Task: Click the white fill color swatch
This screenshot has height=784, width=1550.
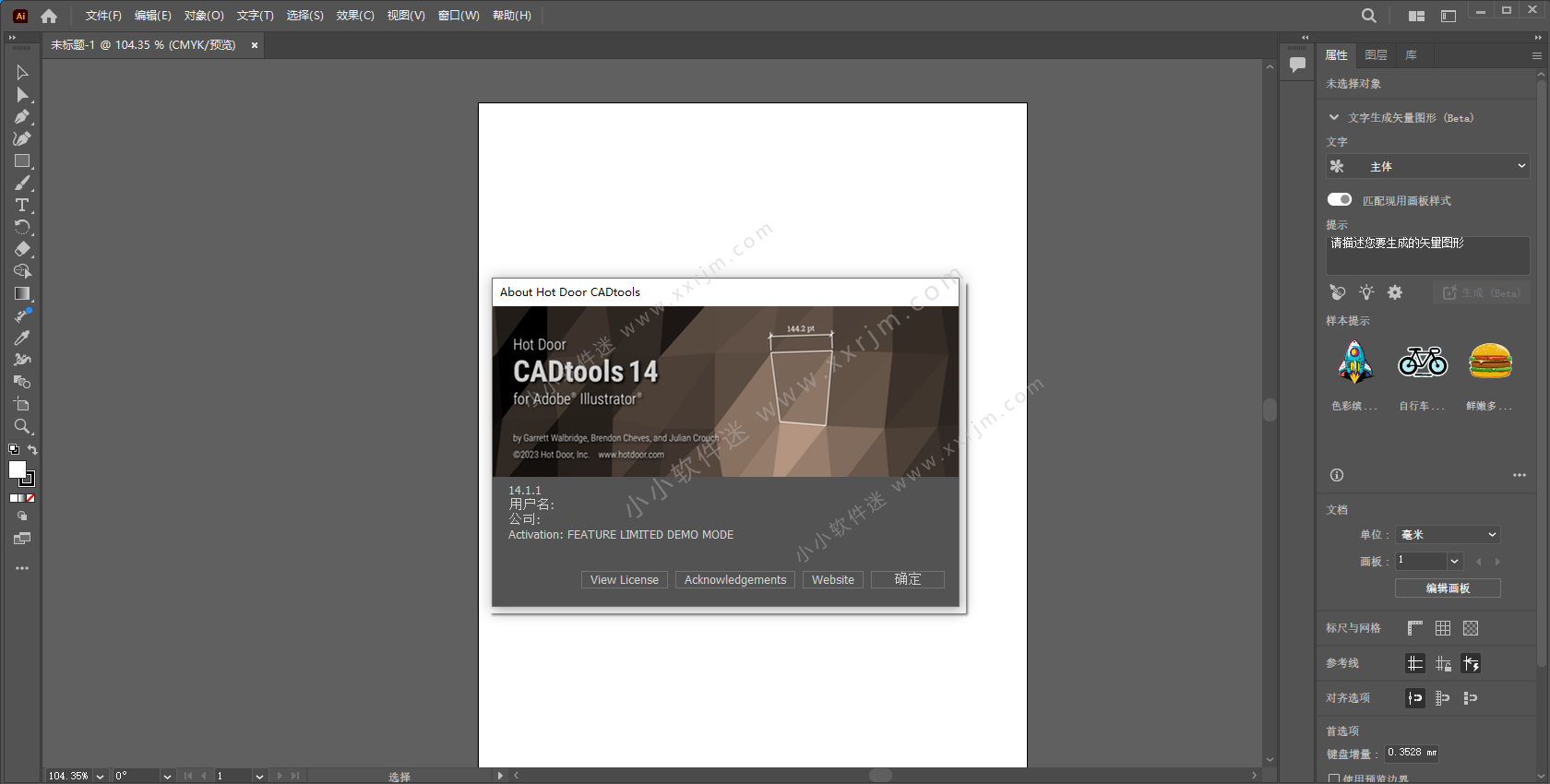Action: click(x=18, y=469)
